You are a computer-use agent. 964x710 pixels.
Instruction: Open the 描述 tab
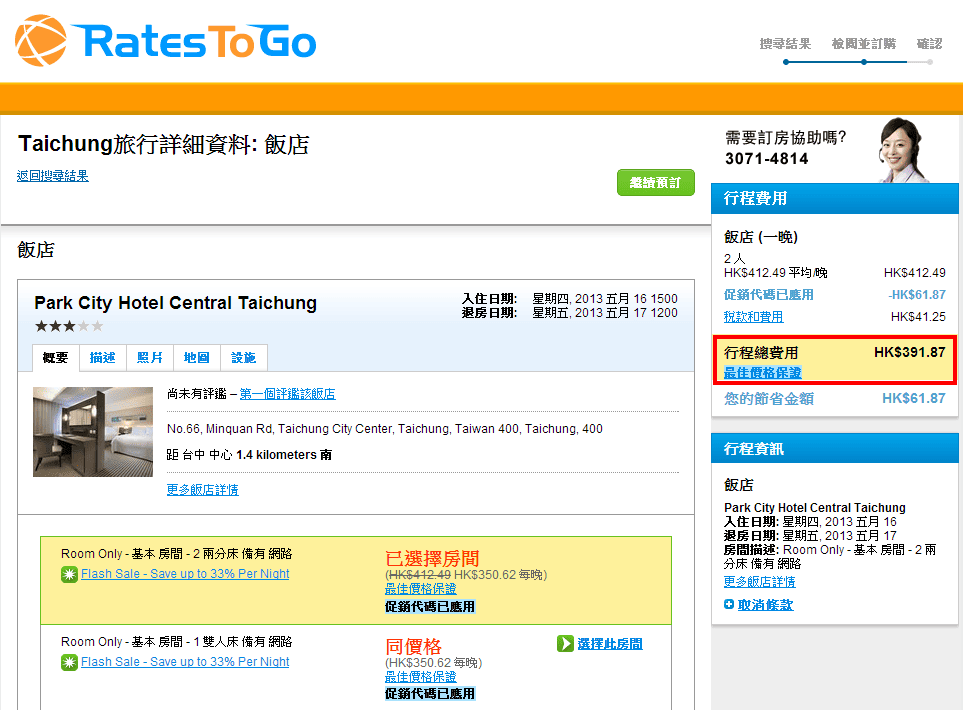click(102, 358)
